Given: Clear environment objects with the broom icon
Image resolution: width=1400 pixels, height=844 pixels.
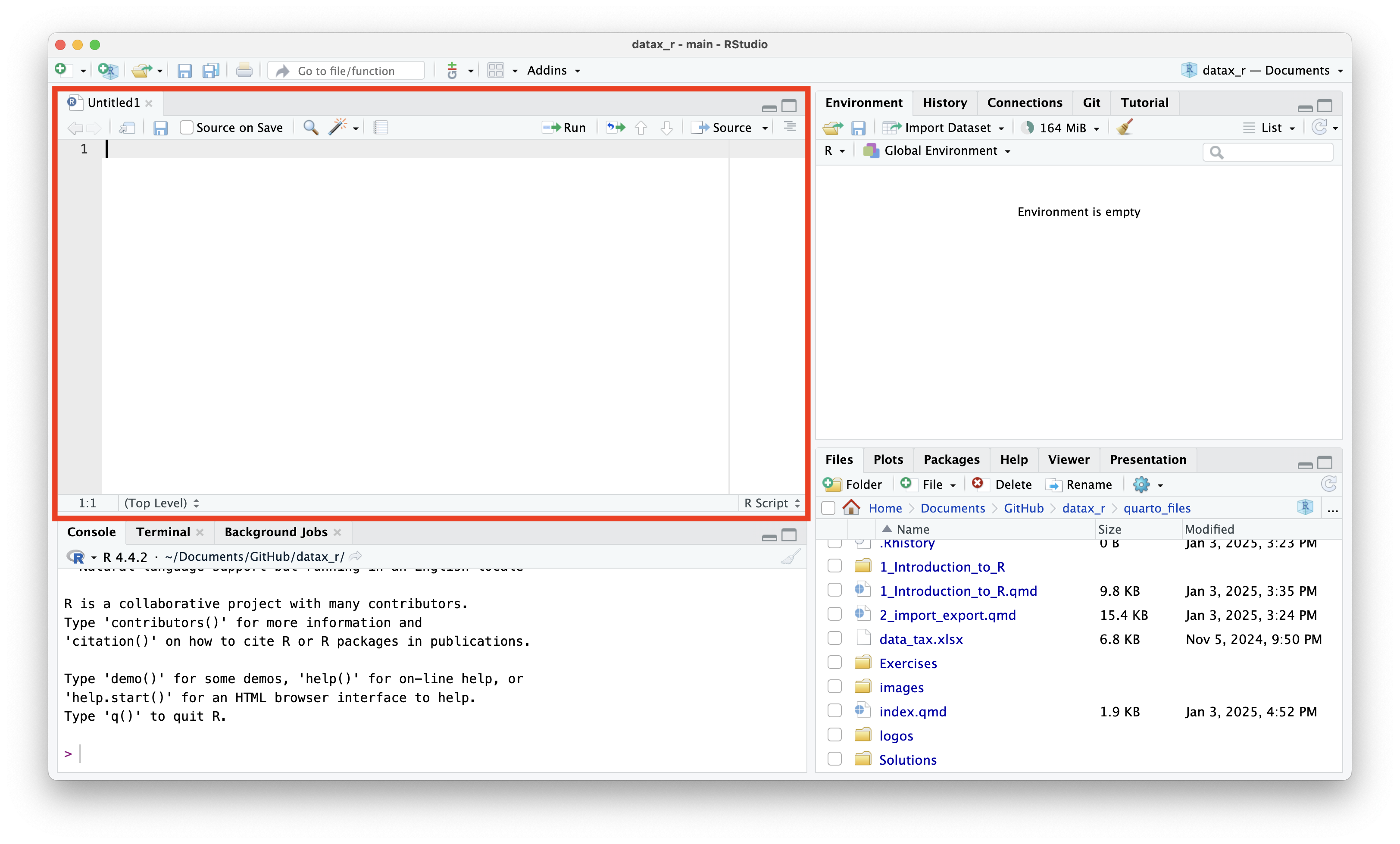Looking at the screenshot, I should coord(1125,127).
